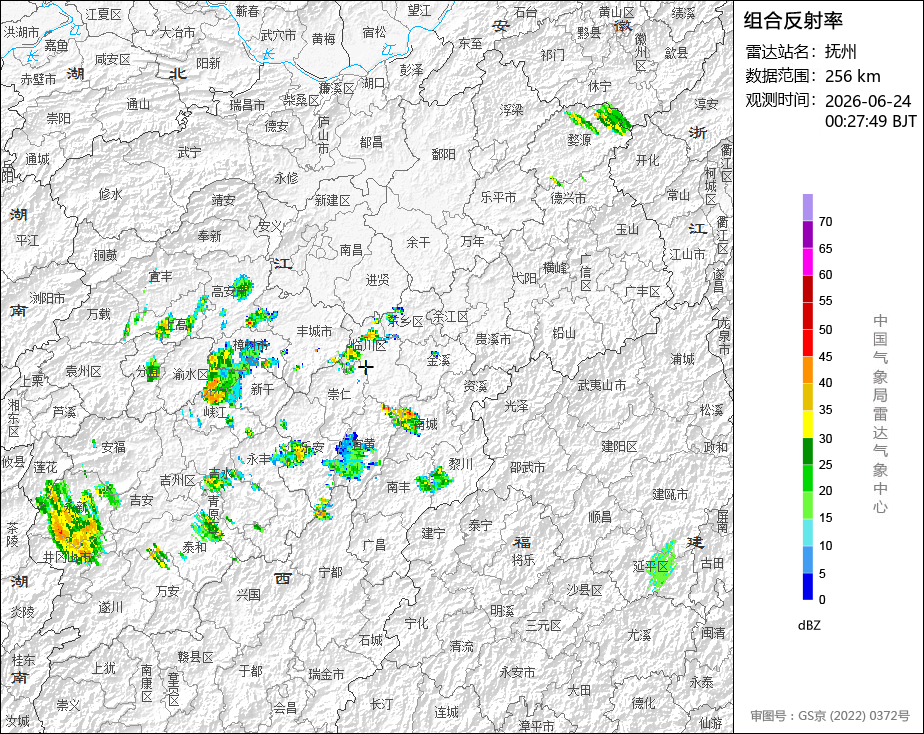Screen dimensions: 924x734
Task: Click the 瑞金市 map label
Action: tap(326, 674)
